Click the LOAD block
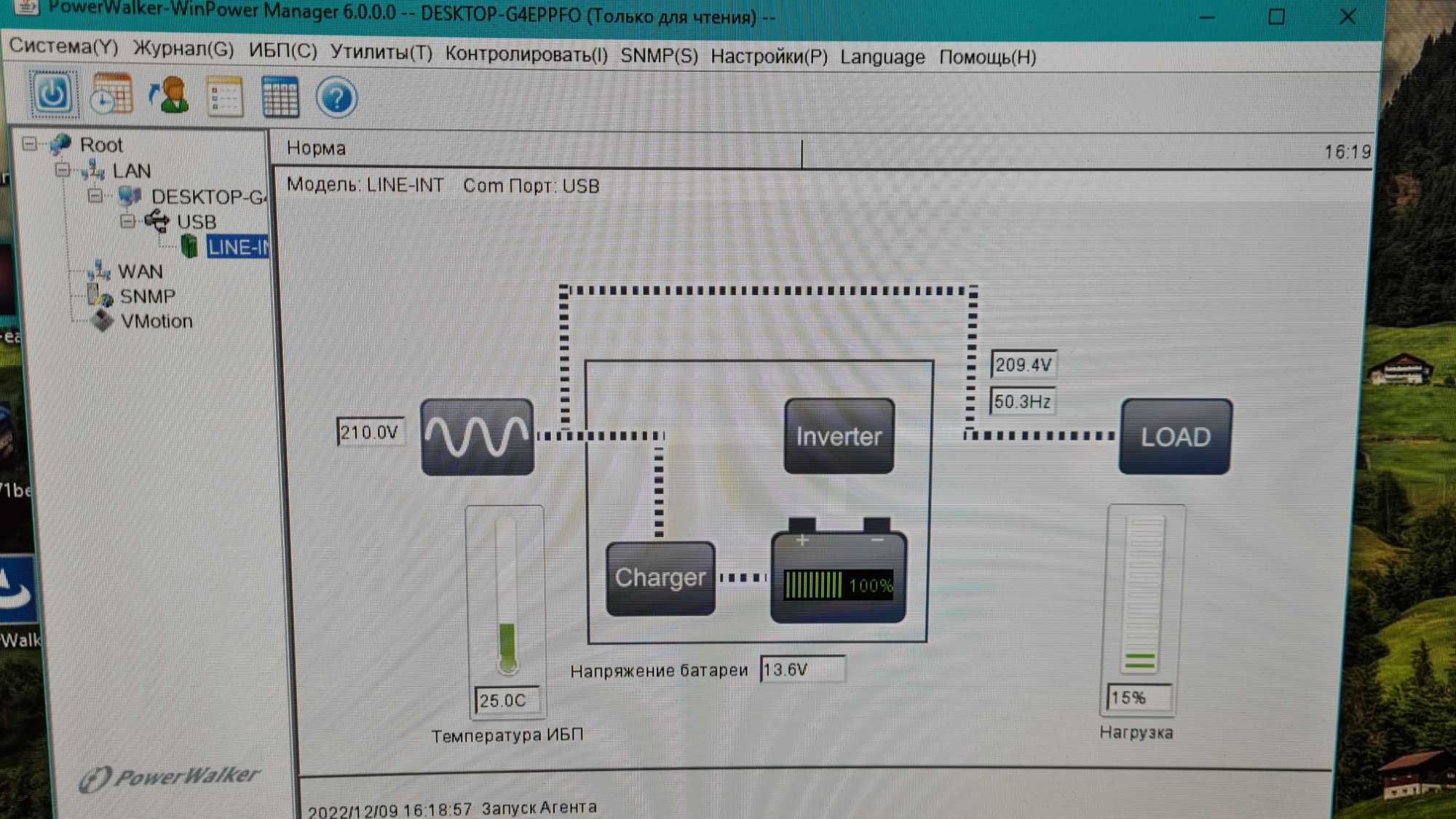The image size is (1456, 819). coord(1175,437)
